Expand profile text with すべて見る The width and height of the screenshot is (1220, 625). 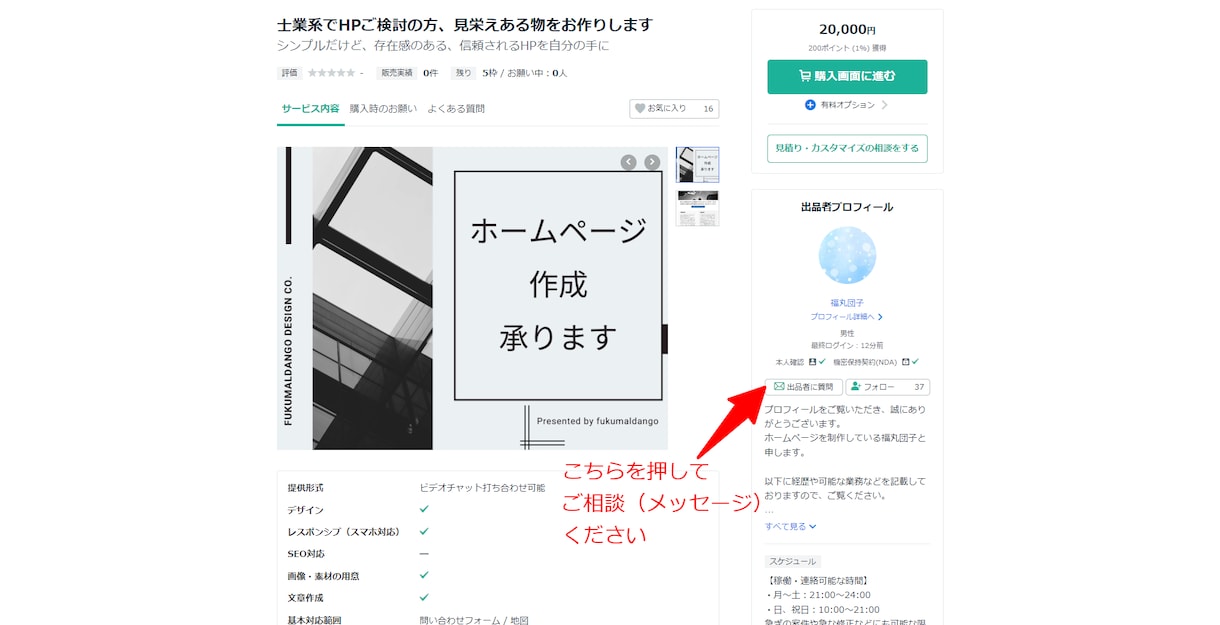point(791,526)
